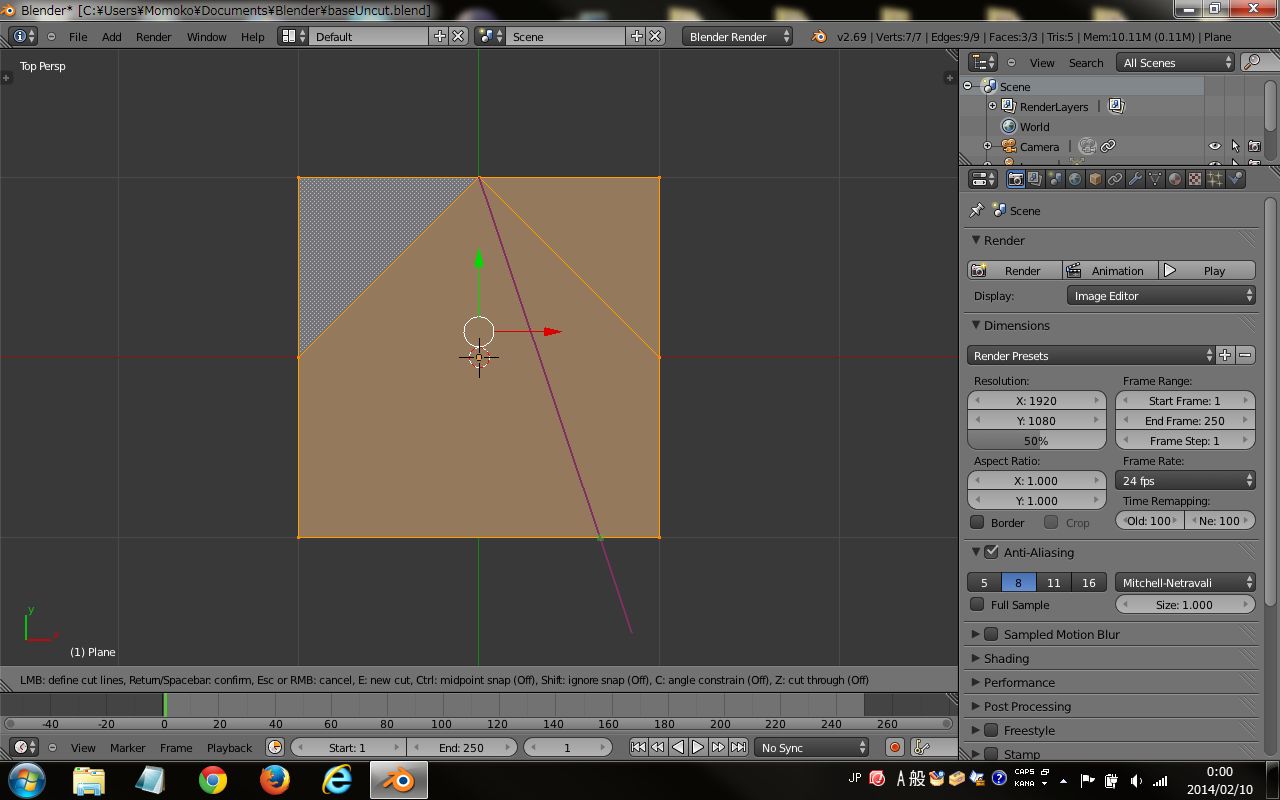Image resolution: width=1280 pixels, height=800 pixels.
Task: Open the Texture properties tab (checker icon)
Action: pyautogui.click(x=1195, y=179)
